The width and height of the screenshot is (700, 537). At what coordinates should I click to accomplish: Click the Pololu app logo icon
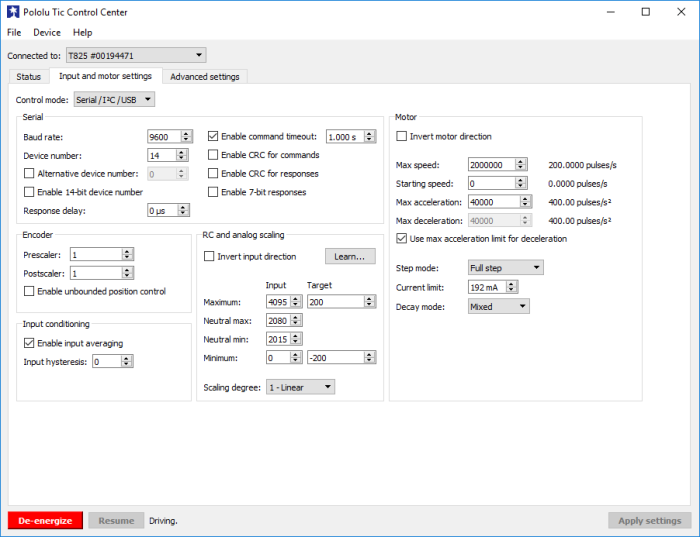(x=13, y=12)
